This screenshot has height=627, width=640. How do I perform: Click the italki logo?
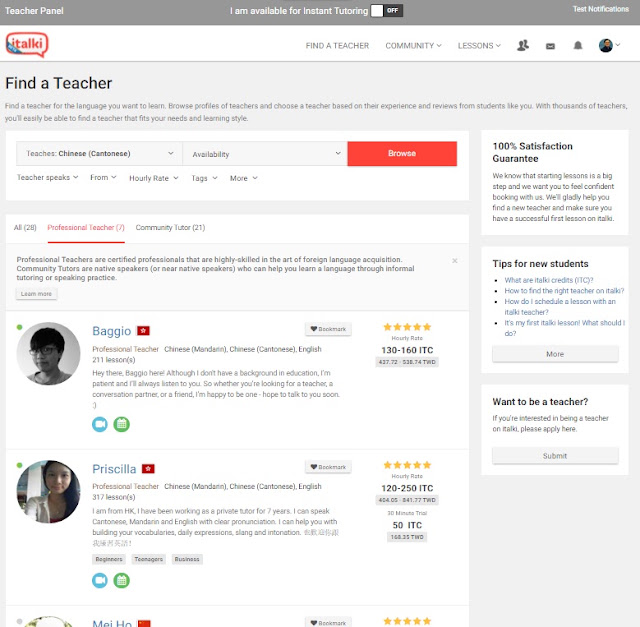pos(27,44)
